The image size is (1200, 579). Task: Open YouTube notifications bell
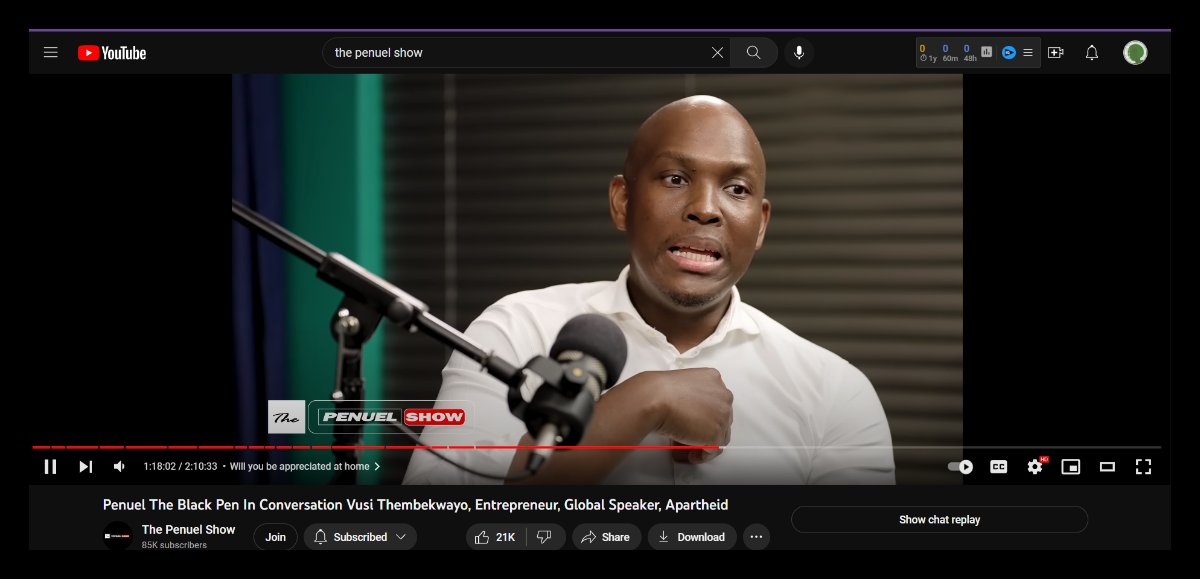(1091, 52)
